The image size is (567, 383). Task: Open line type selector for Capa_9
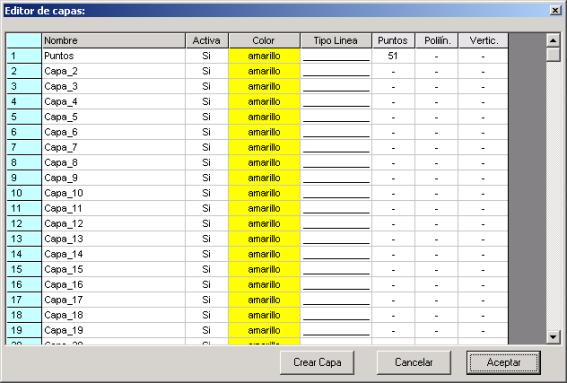point(336,178)
